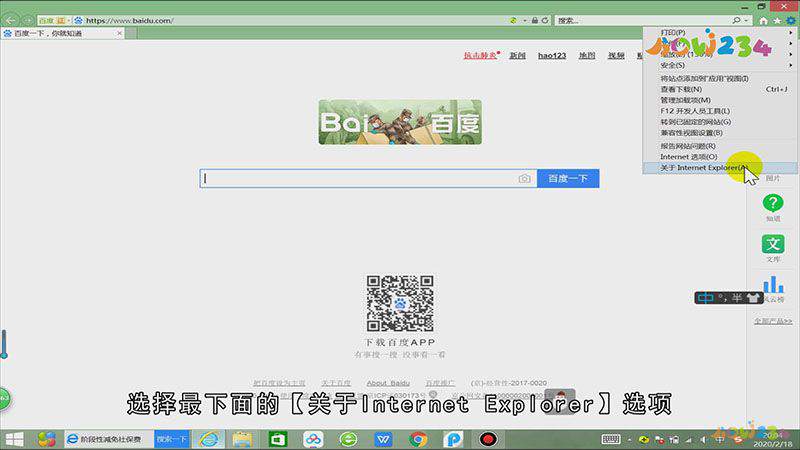Open the 关于百度 footer link
Image resolution: width=800 pixels, height=450 pixels.
pyautogui.click(x=336, y=383)
